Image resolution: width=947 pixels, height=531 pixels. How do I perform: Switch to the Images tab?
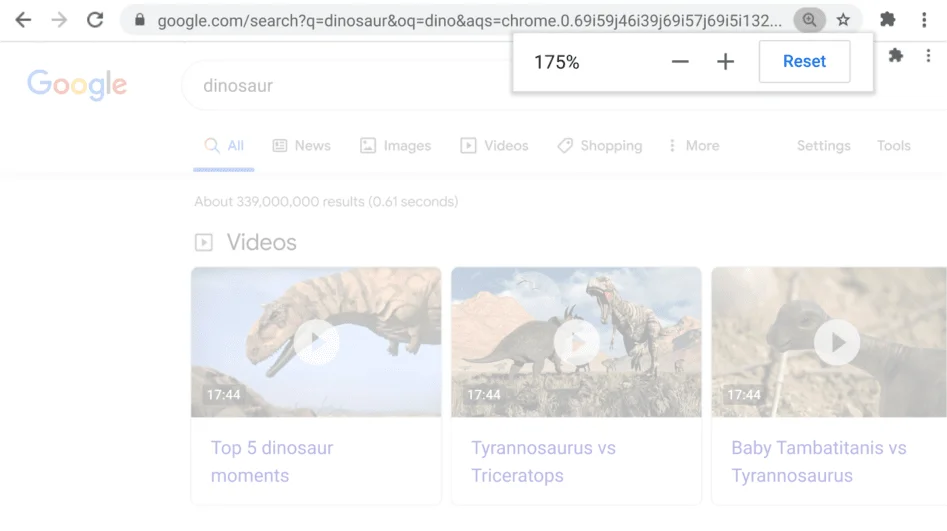tap(395, 146)
